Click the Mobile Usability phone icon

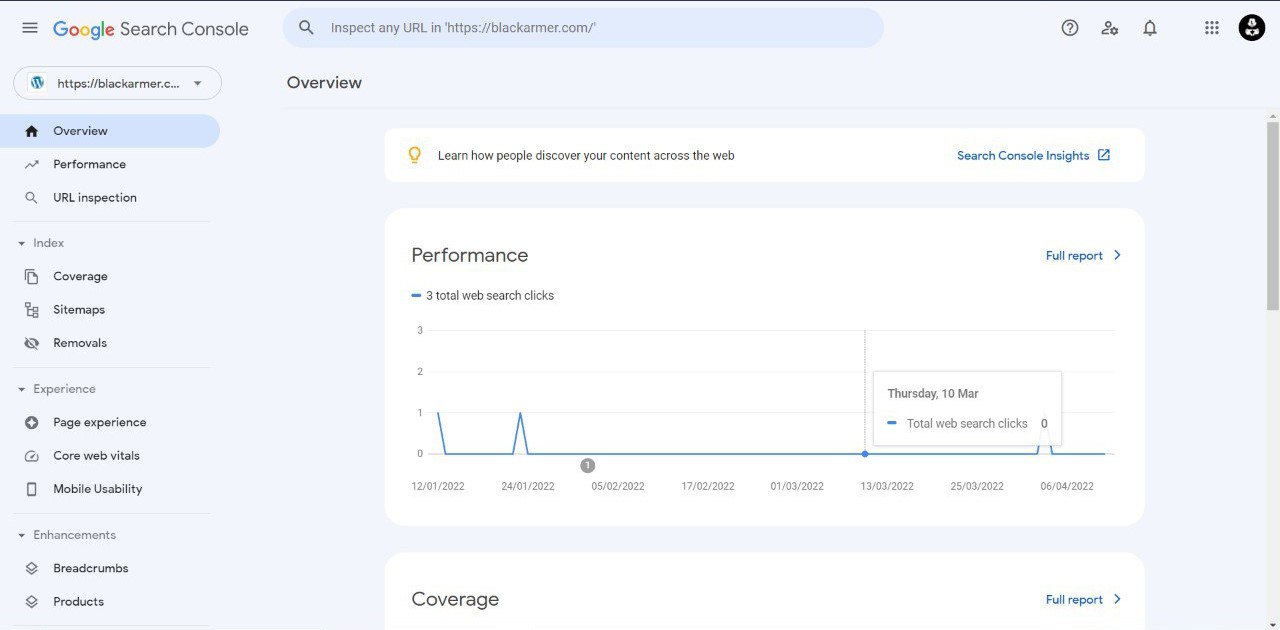click(x=32, y=489)
